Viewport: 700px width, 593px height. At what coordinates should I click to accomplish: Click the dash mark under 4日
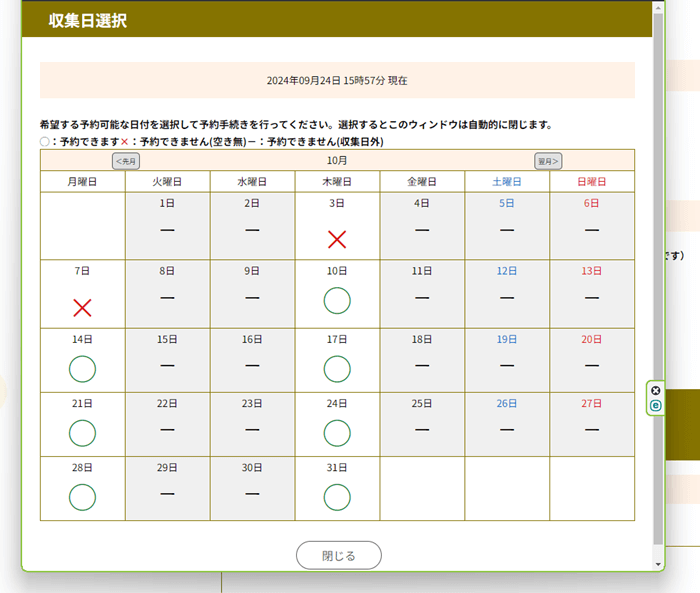tap(422, 230)
